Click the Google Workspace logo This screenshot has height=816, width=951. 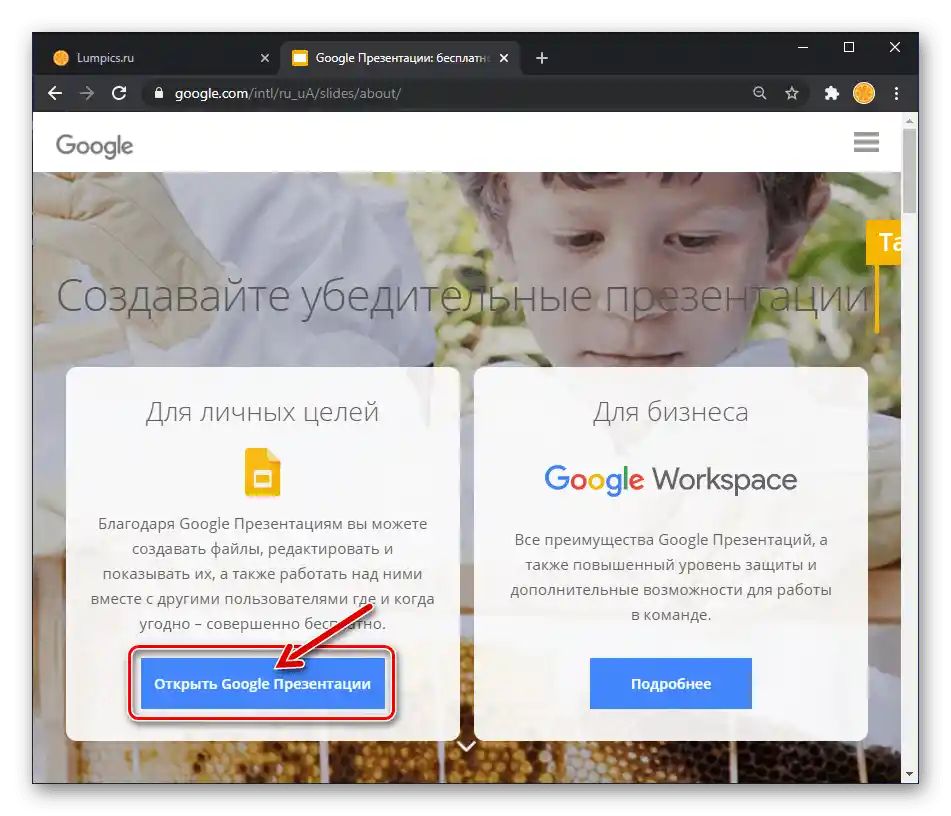coord(671,480)
